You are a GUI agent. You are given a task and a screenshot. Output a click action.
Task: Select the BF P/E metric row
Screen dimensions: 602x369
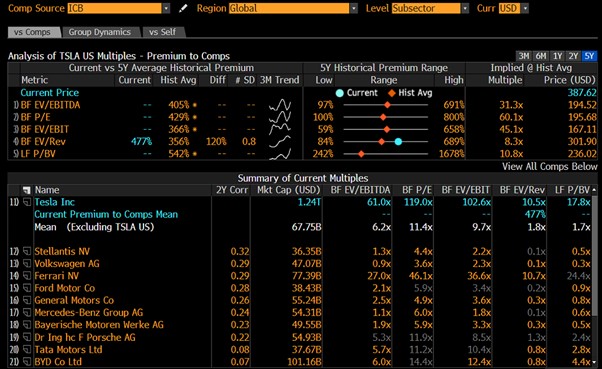302,117
